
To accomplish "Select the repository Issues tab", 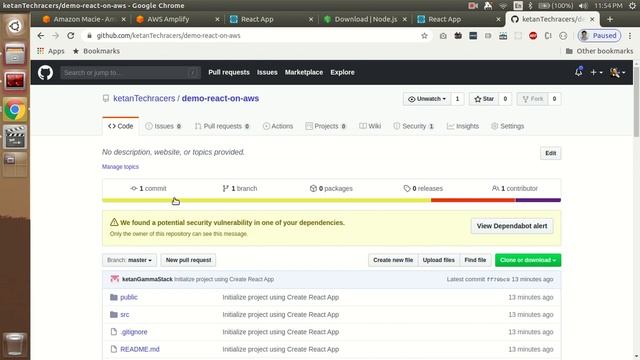I will (x=163, y=126).
